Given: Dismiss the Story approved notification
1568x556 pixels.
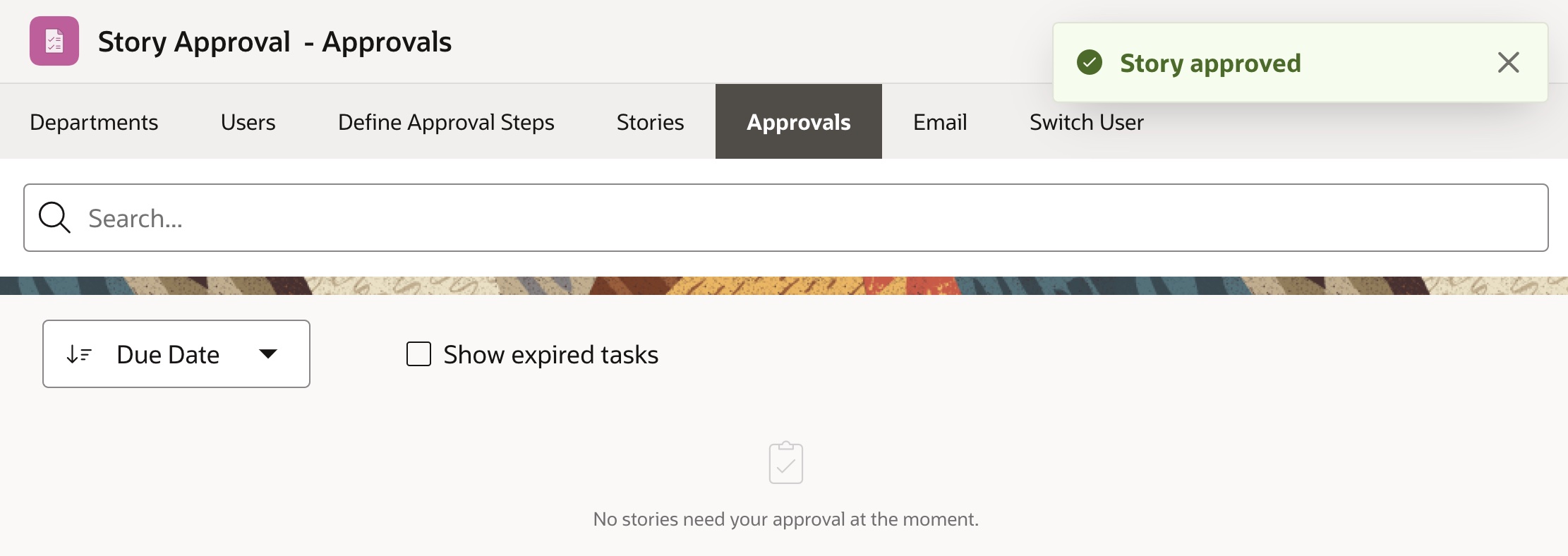Looking at the screenshot, I should coord(1508,62).
